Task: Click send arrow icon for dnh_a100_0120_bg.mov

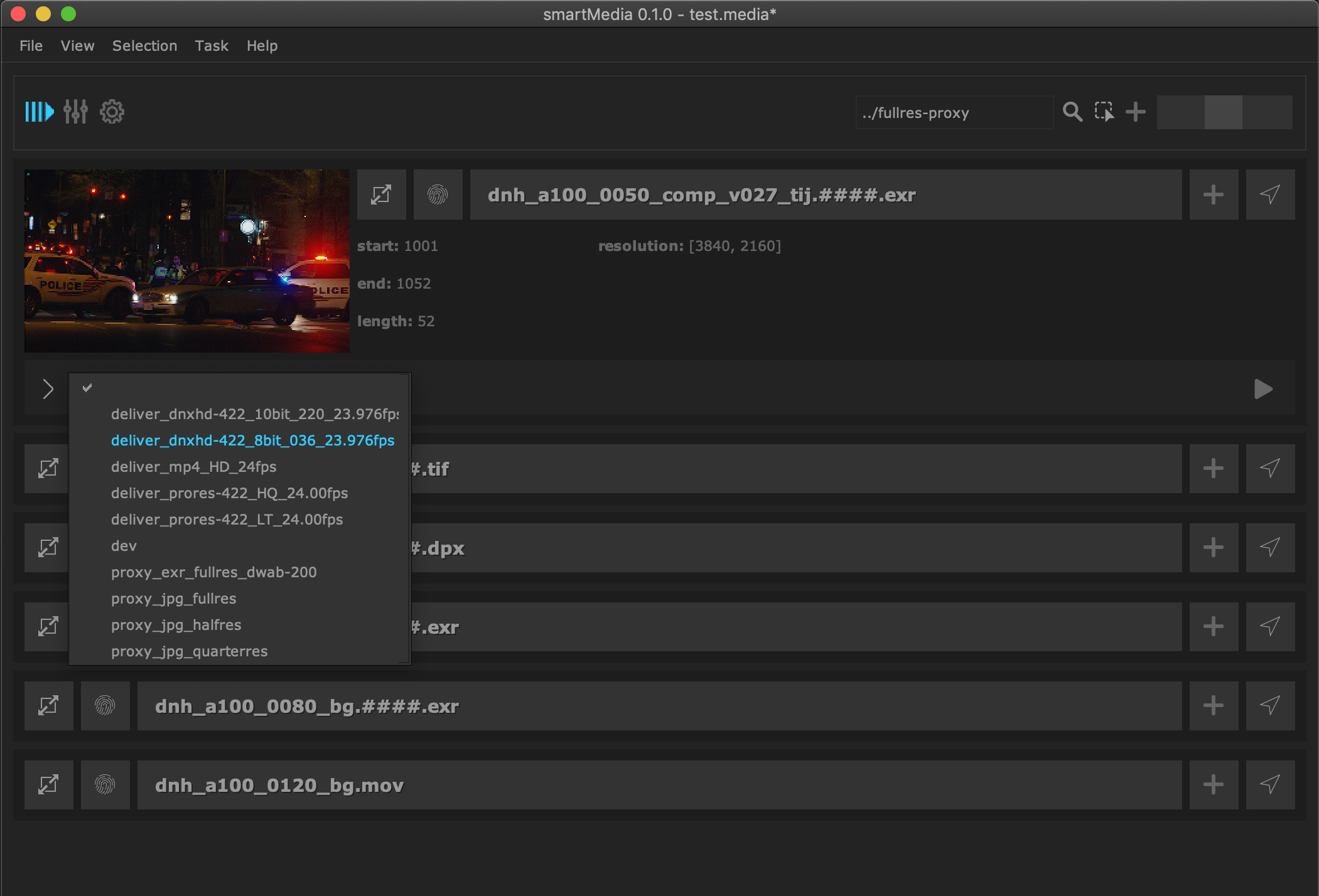Action: pyautogui.click(x=1269, y=784)
